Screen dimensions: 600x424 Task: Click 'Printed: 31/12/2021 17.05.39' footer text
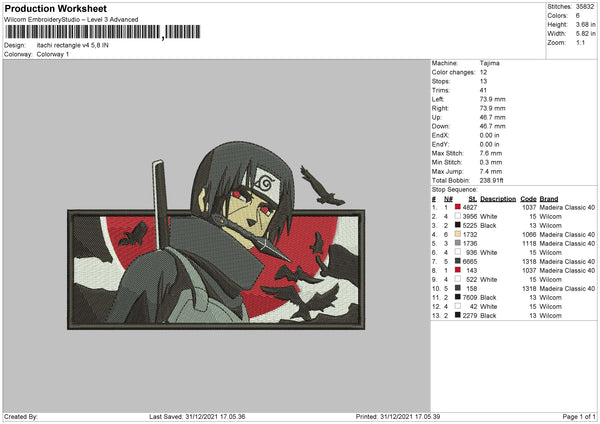point(398,417)
